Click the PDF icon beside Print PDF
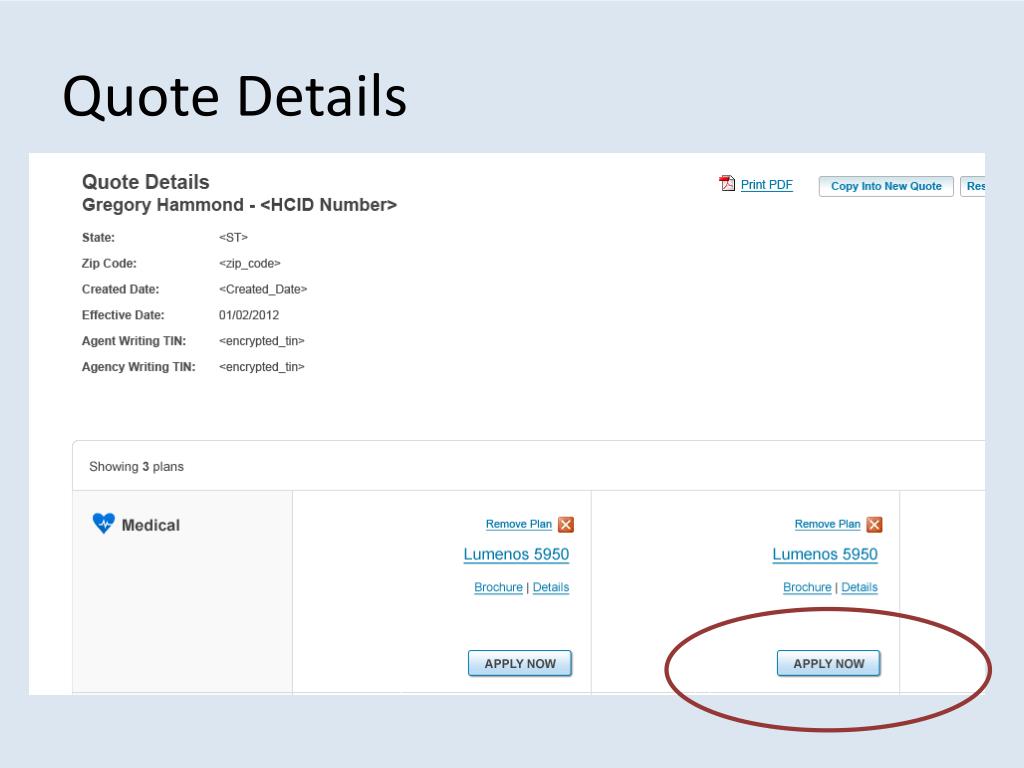Viewport: 1024px width, 768px height. [727, 184]
